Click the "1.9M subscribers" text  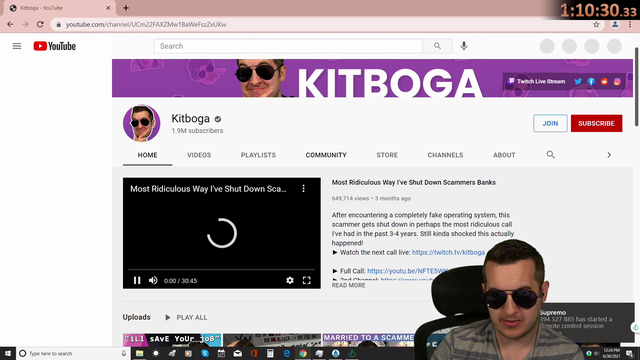pos(197,131)
